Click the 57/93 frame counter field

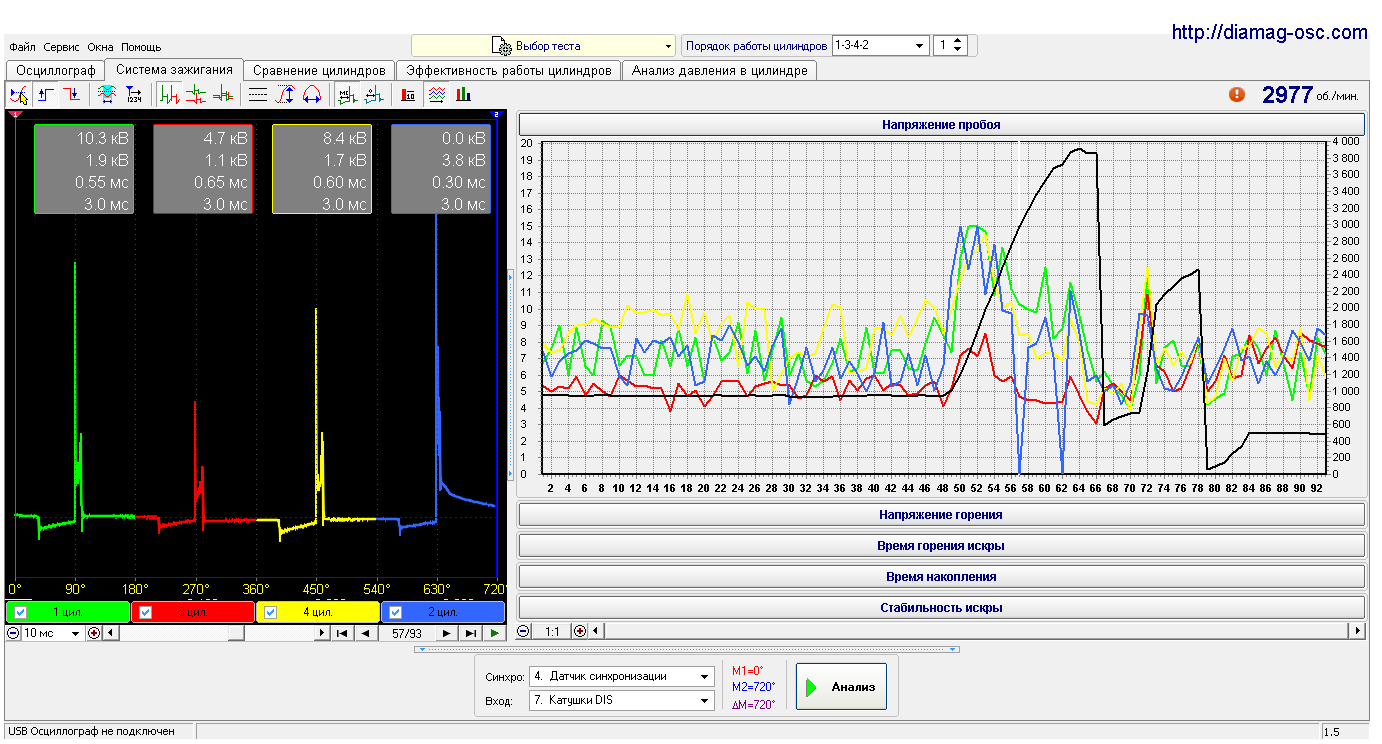click(x=406, y=633)
